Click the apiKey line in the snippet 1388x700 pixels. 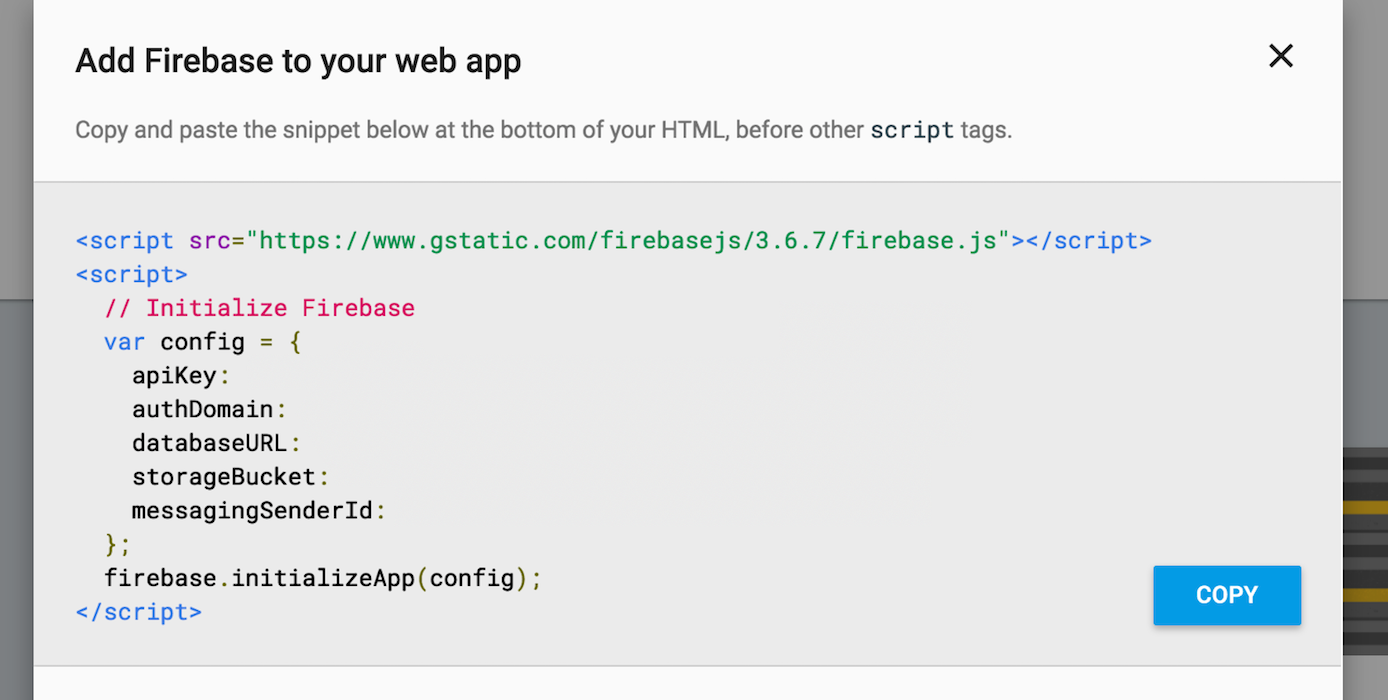(x=181, y=376)
